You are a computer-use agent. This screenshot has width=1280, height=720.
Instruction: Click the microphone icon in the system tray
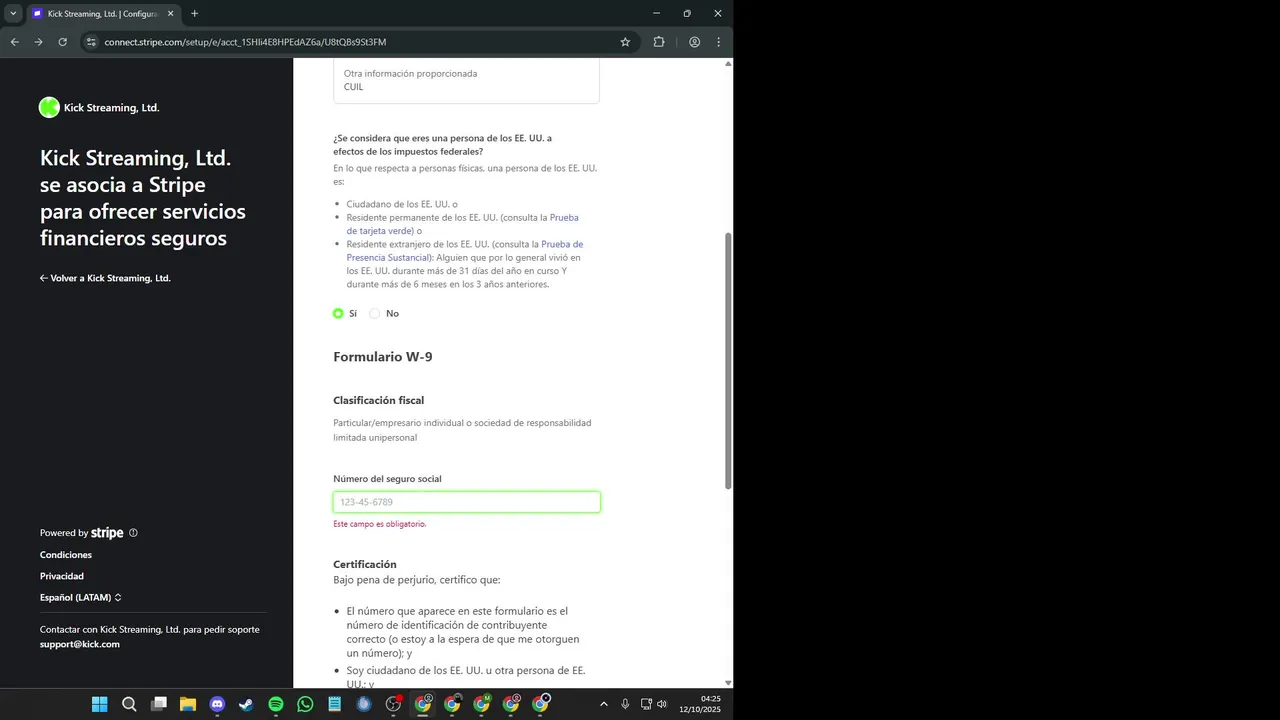click(x=625, y=704)
